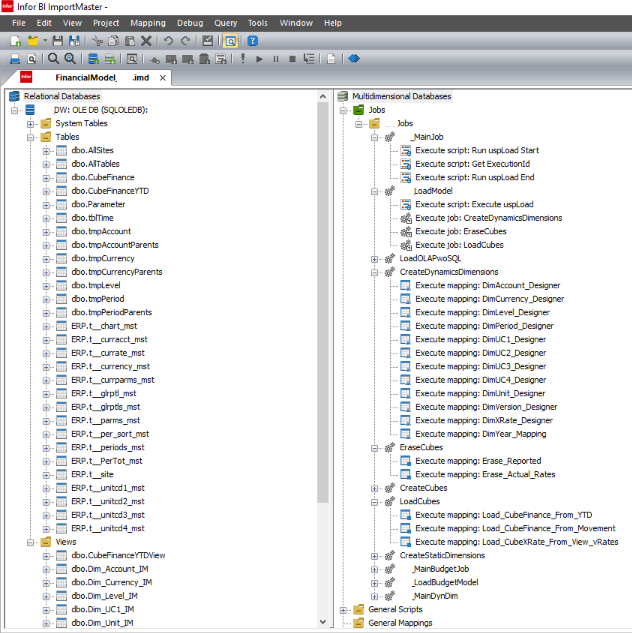Click the blue diamond toolbar icon

coord(354,59)
